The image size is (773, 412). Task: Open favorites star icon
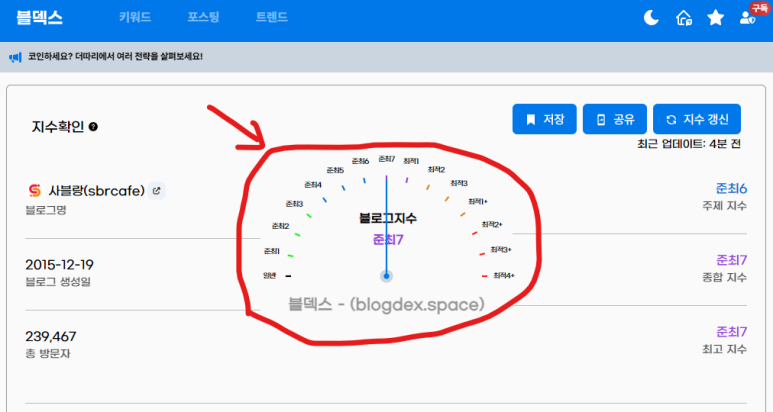[x=715, y=18]
